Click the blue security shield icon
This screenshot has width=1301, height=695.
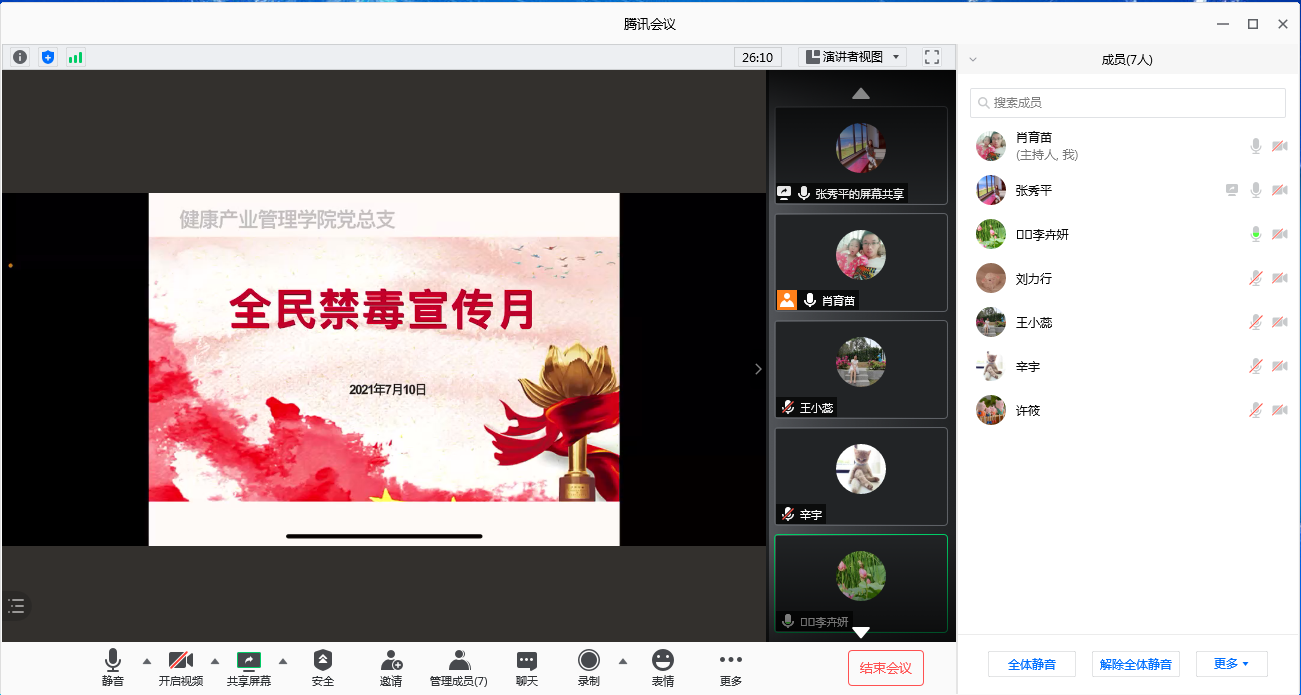point(48,57)
